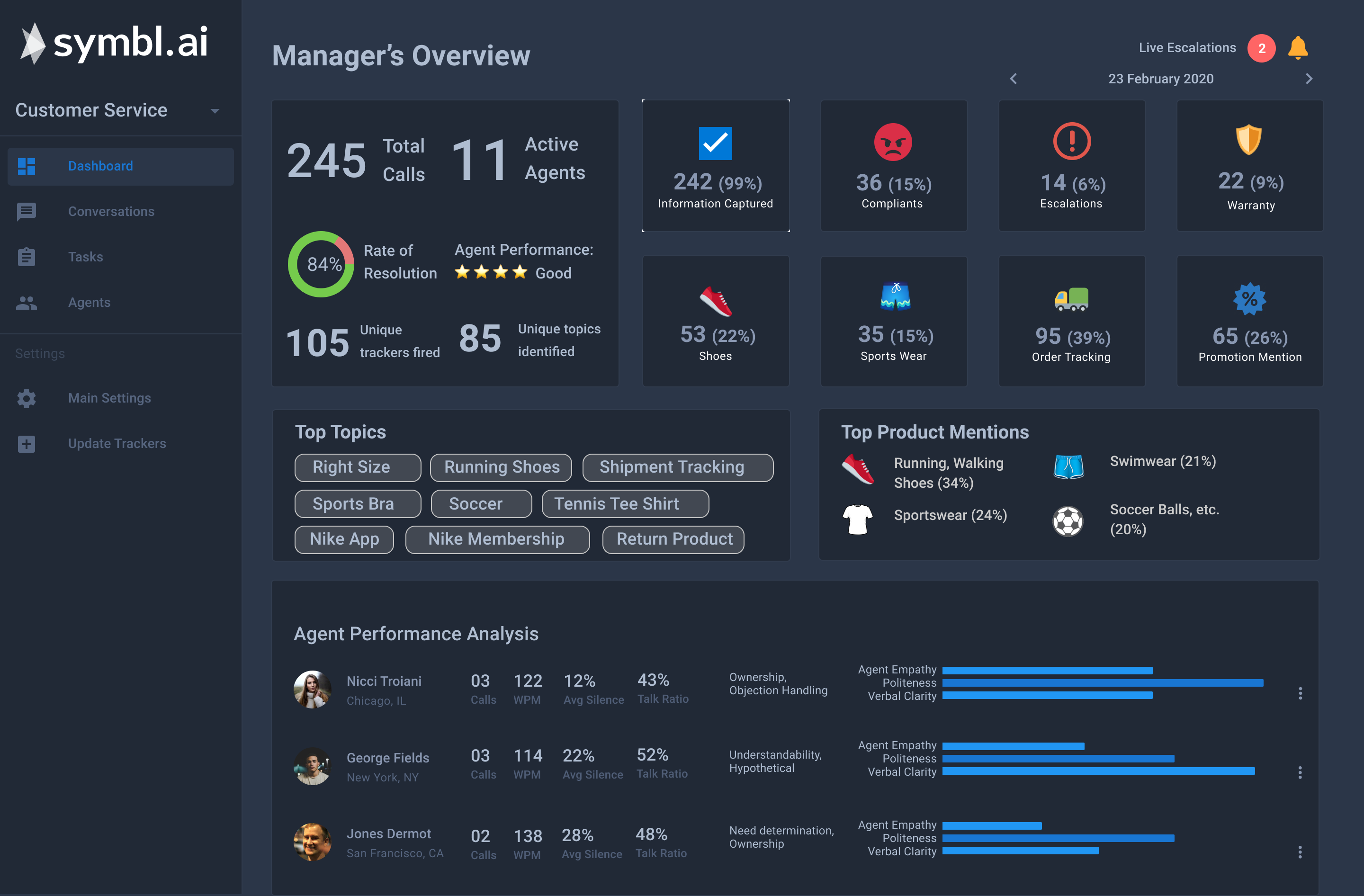1364x896 pixels.
Task: Open Agents in the sidebar
Action: [90, 303]
